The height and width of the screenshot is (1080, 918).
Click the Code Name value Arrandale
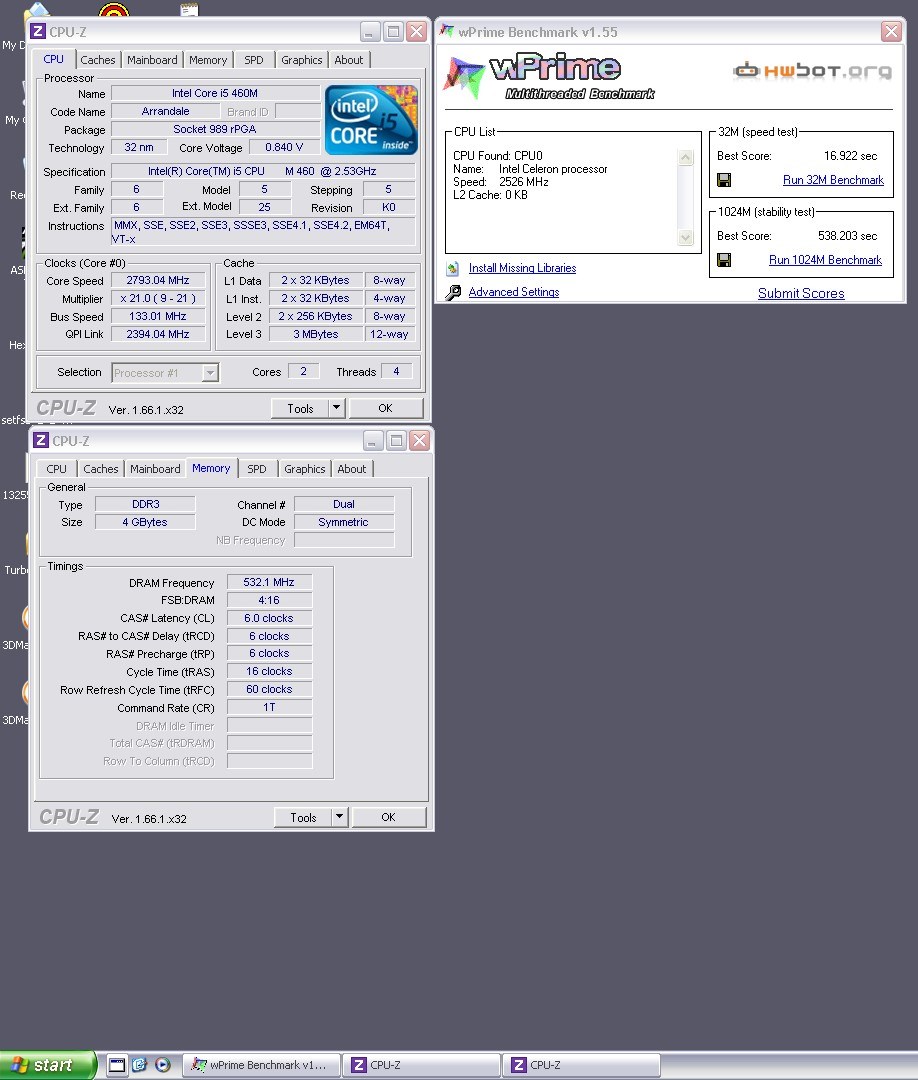tap(165, 111)
